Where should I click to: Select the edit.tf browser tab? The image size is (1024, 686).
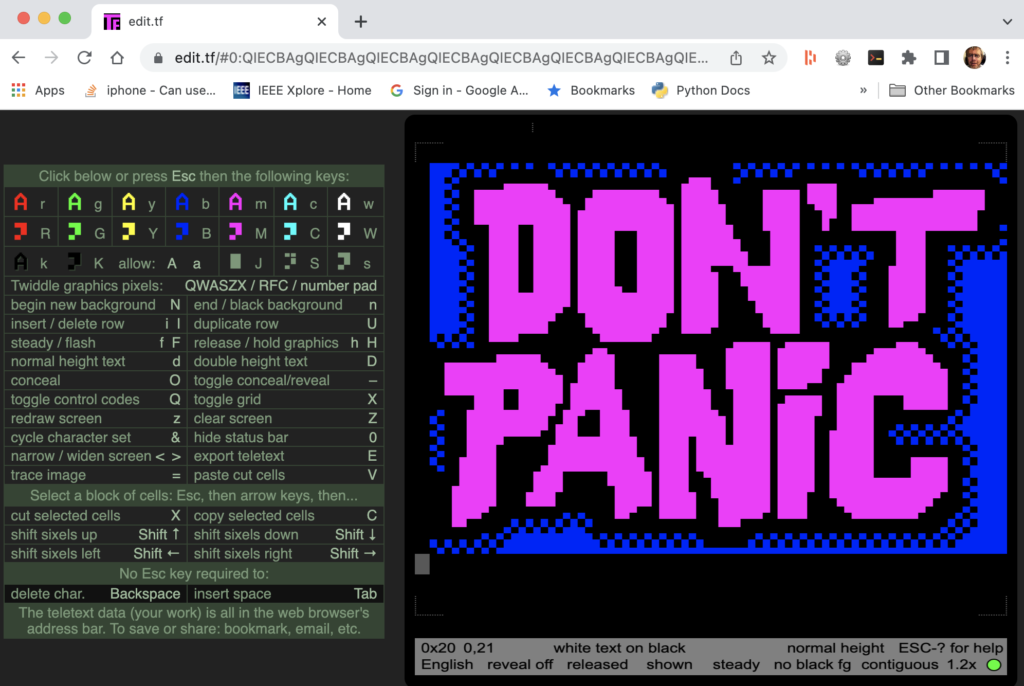pyautogui.click(x=215, y=22)
